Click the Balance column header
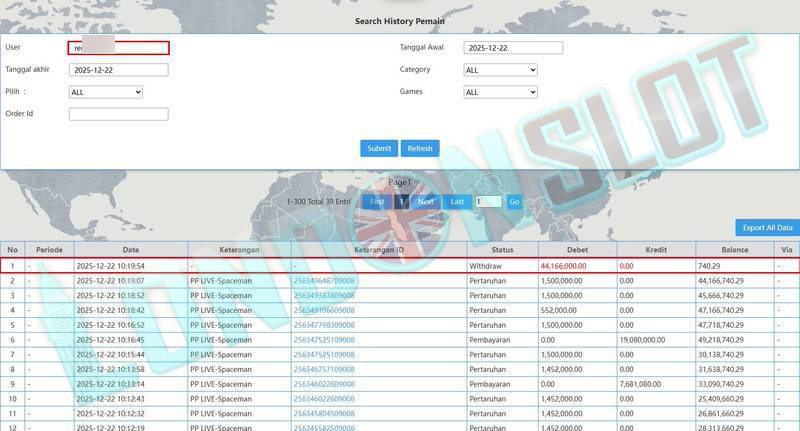 735,249
